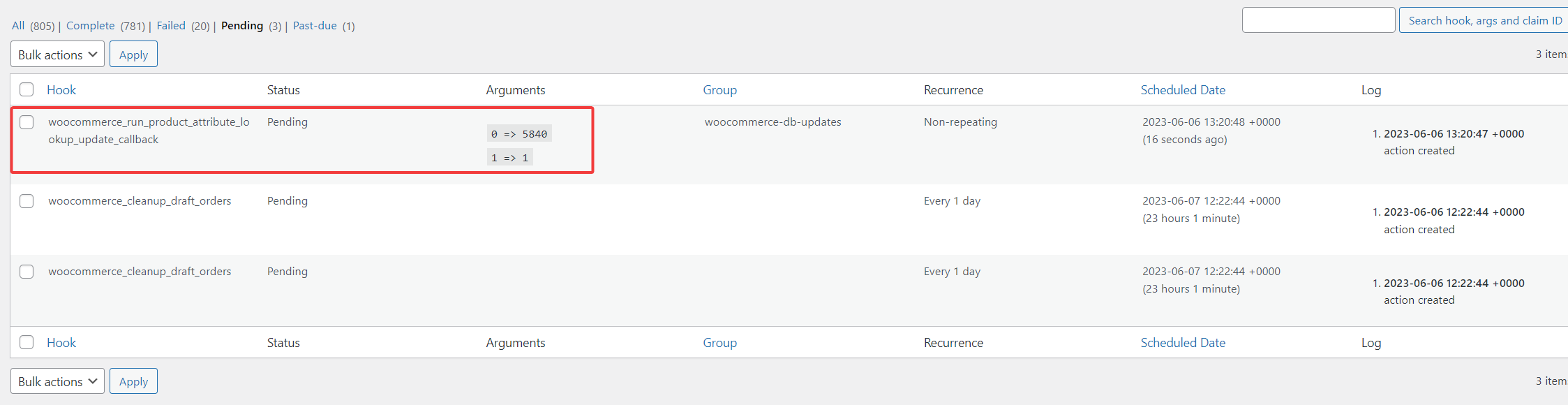This screenshot has width=1568, height=405.
Task: Click the top Apply button
Action: (133, 54)
